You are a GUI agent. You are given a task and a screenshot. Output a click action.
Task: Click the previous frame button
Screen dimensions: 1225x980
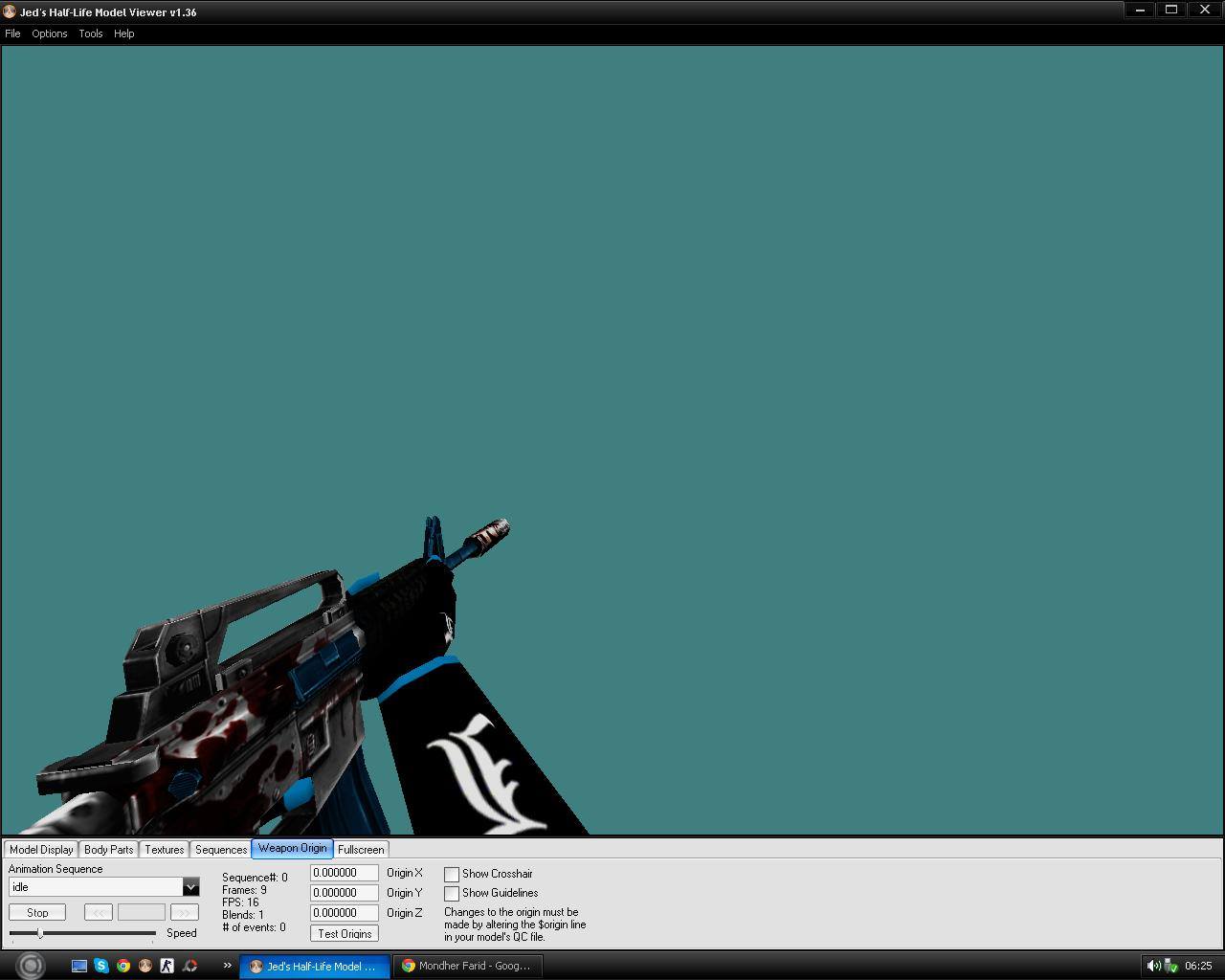pyautogui.click(x=99, y=913)
